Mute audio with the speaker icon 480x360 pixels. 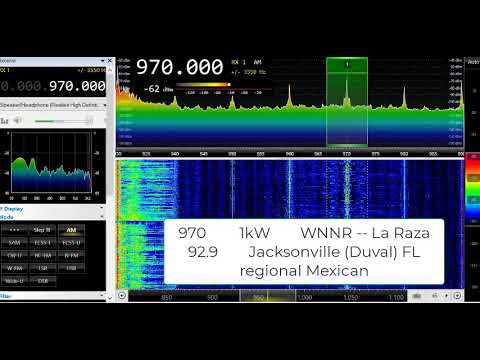(18, 121)
